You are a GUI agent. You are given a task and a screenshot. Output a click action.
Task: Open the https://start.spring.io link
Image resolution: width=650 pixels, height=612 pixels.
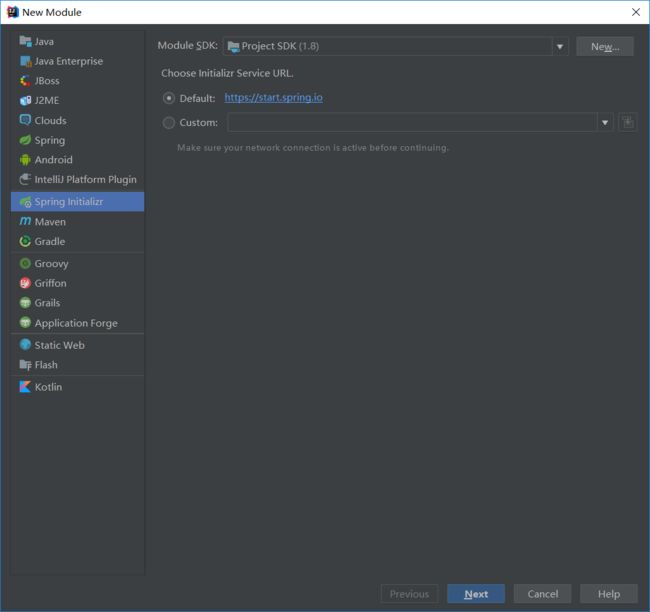tap(273, 98)
